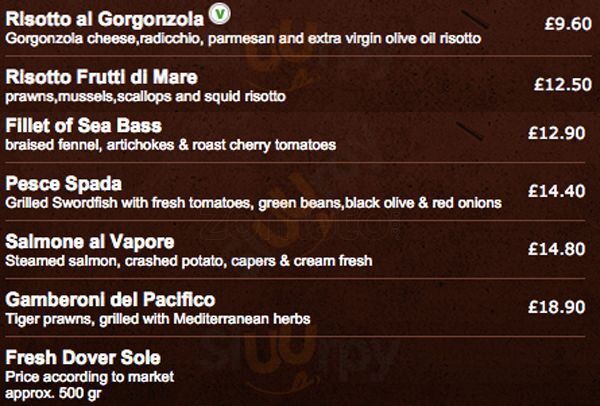Click the 'Price according to market' text
Image resolution: width=600 pixels, height=406 pixels.
coord(90,376)
